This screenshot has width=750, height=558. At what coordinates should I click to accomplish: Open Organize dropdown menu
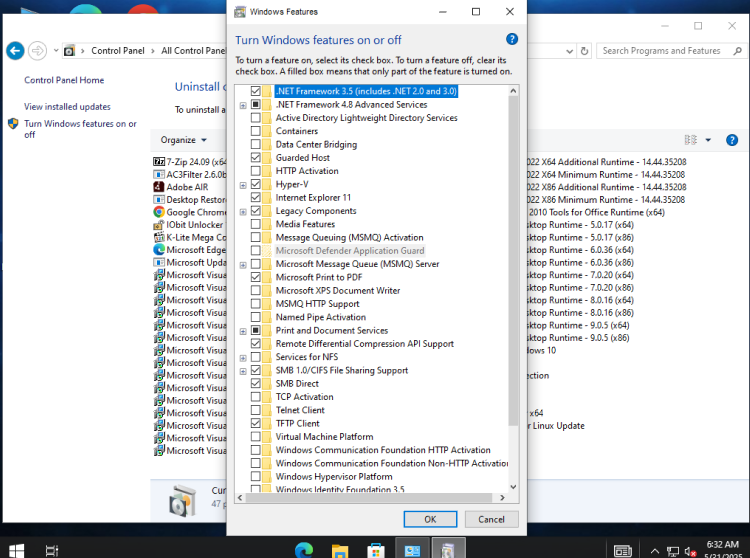pos(184,140)
